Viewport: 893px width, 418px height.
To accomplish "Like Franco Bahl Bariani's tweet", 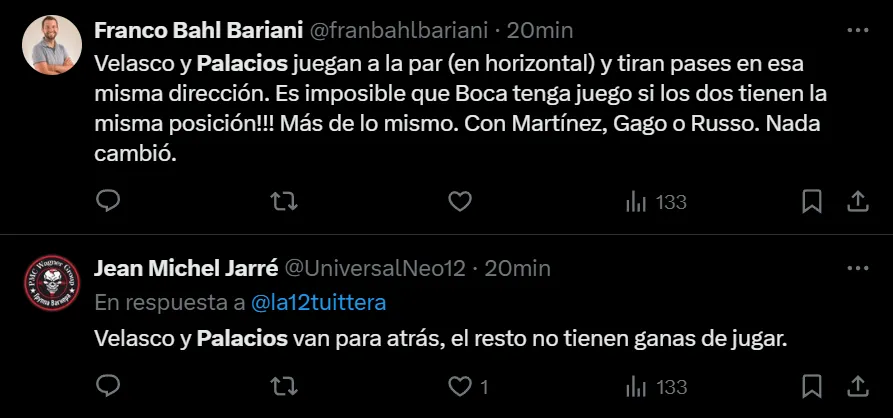I will click(459, 202).
